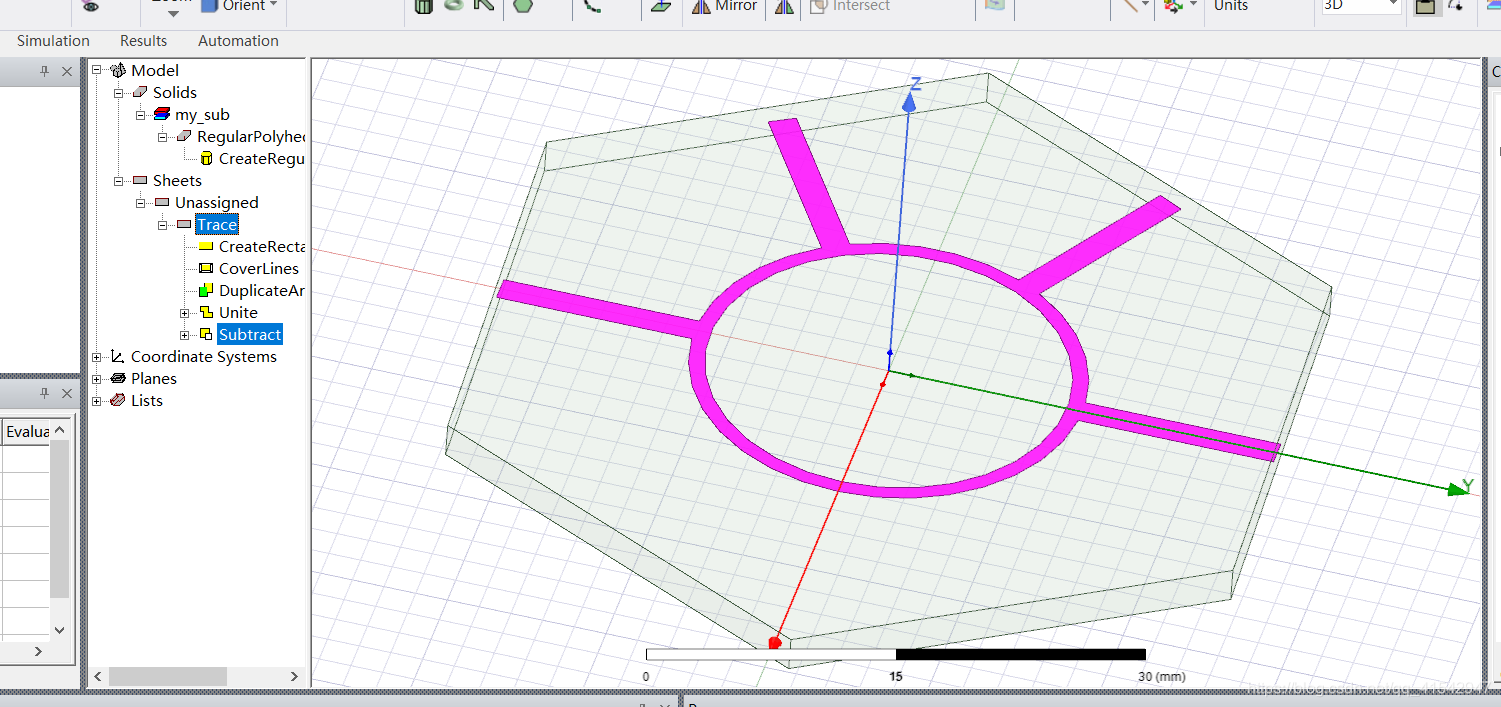Viewport: 1501px width, 707px height.
Task: Select the Unite history entry
Action: [x=238, y=312]
